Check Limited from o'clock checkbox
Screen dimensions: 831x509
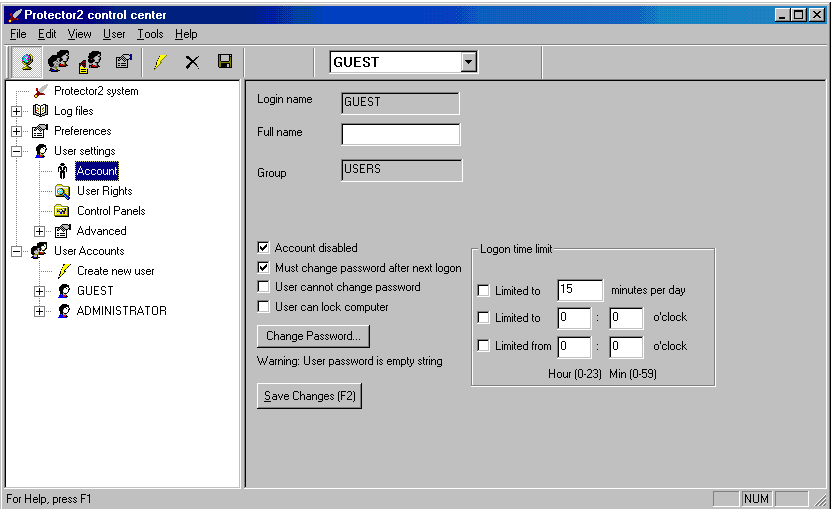point(483,346)
